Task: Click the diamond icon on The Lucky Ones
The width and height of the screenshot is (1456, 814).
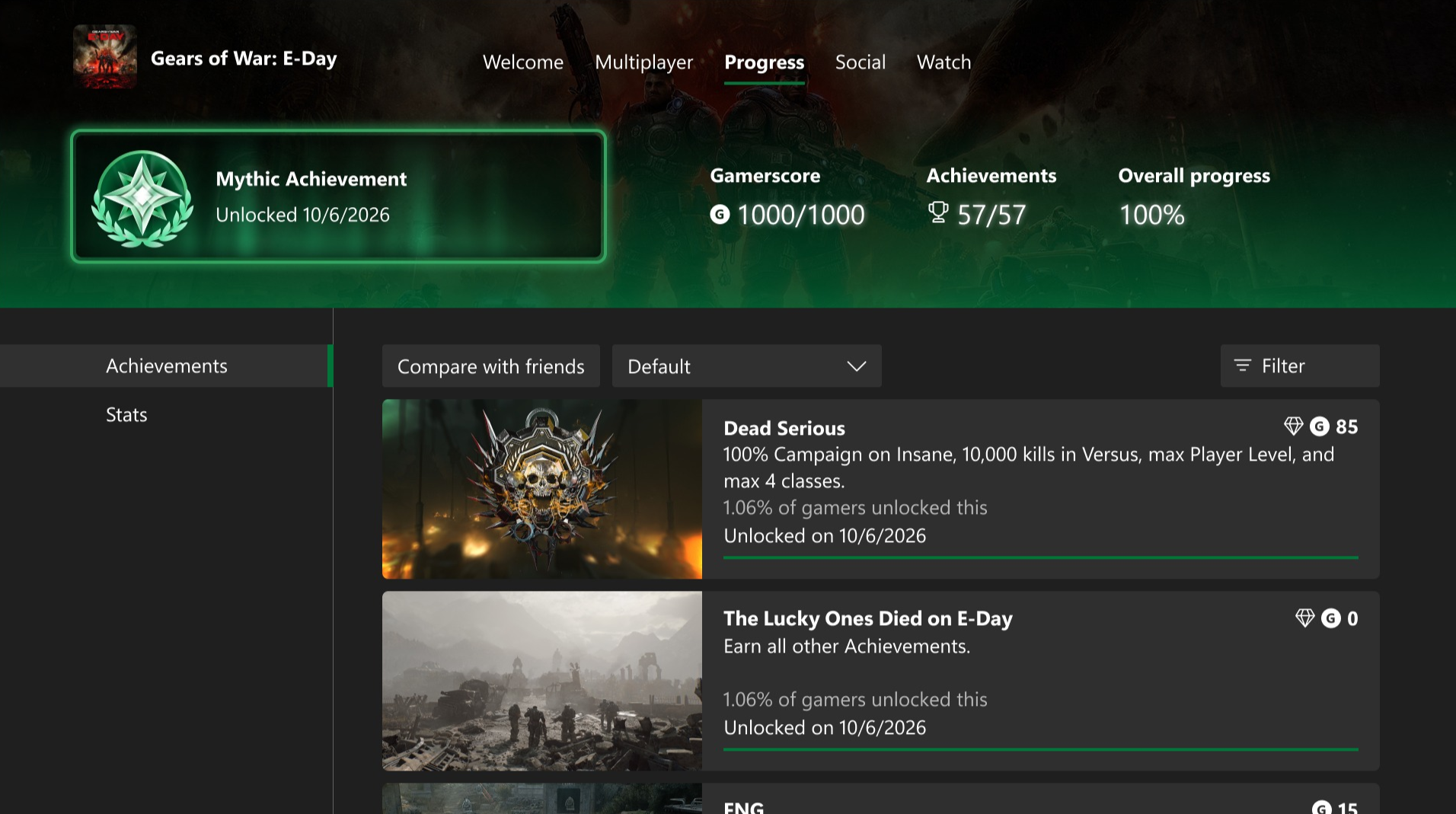Action: coord(1304,618)
